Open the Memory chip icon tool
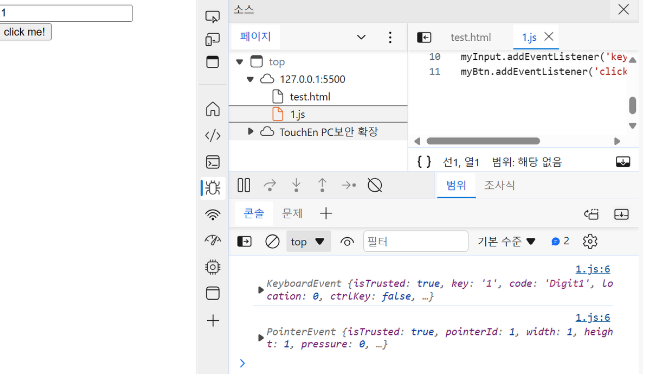This screenshot has width=646, height=390. pos(213,267)
